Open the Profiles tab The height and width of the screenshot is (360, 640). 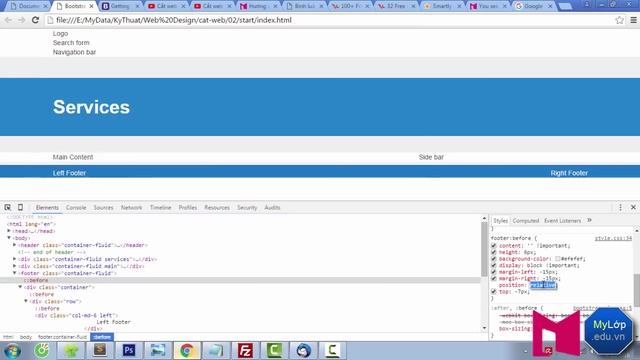point(188,207)
